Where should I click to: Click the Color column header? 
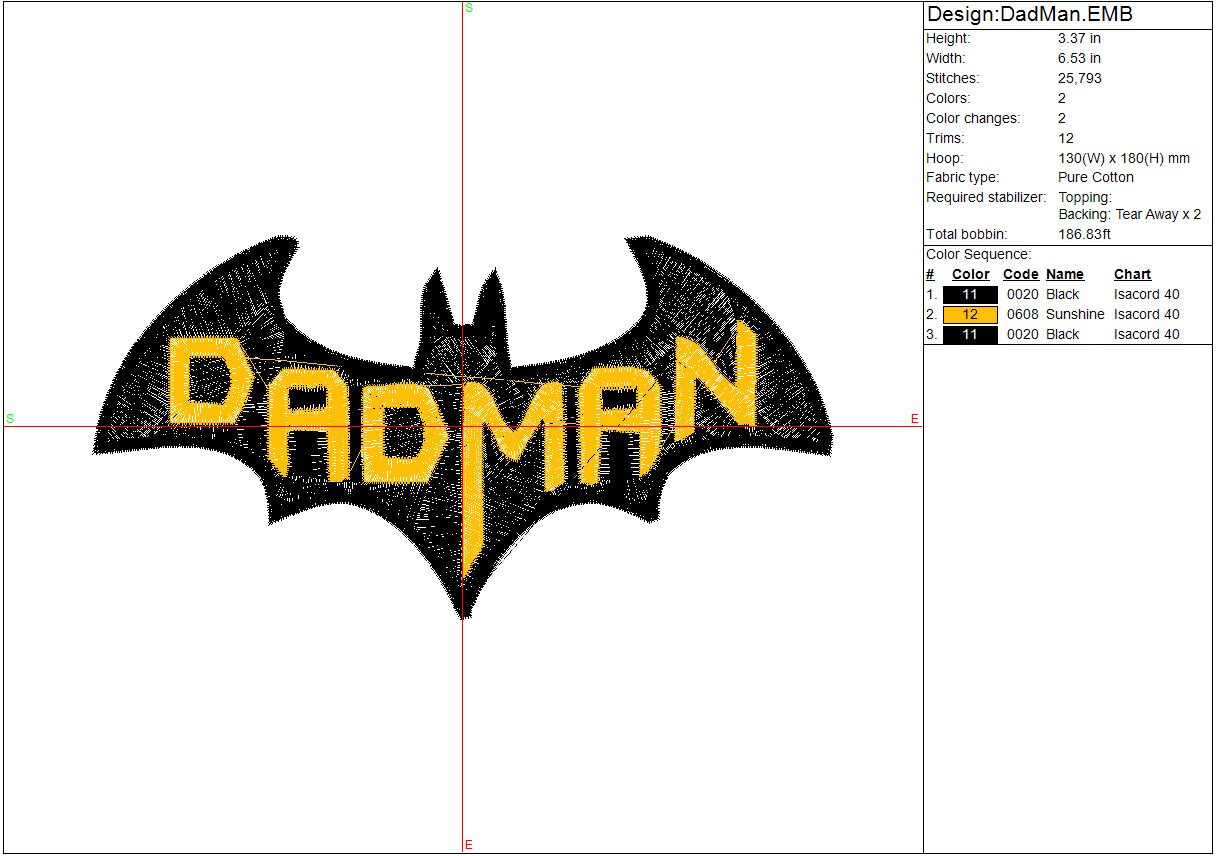970,274
